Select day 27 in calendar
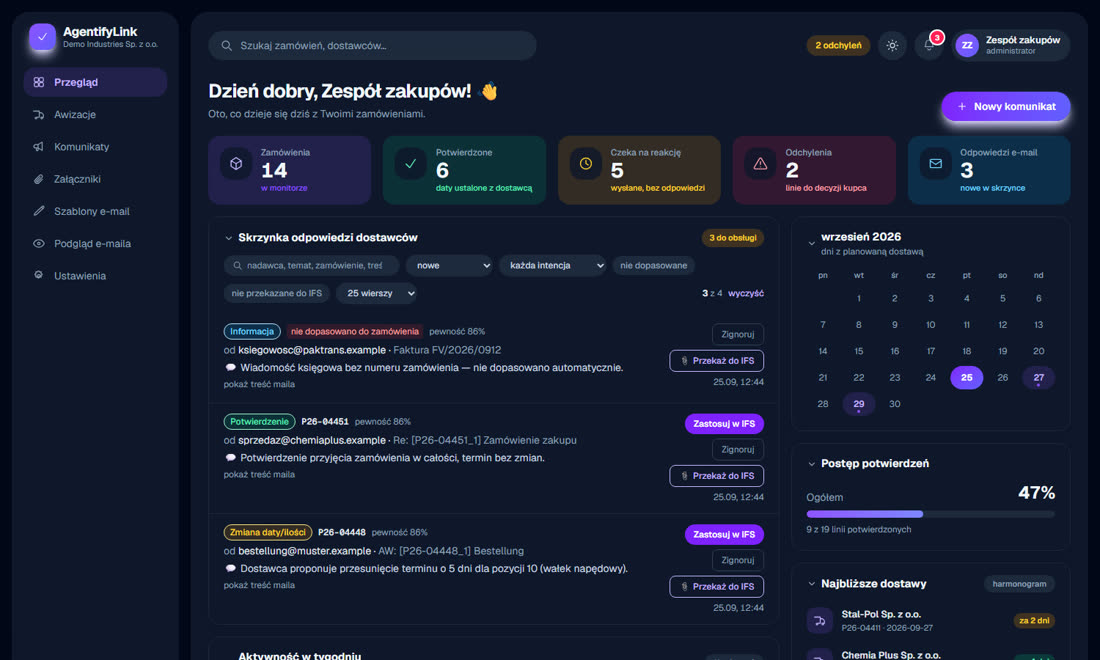The image size is (1100, 660). point(1038,378)
